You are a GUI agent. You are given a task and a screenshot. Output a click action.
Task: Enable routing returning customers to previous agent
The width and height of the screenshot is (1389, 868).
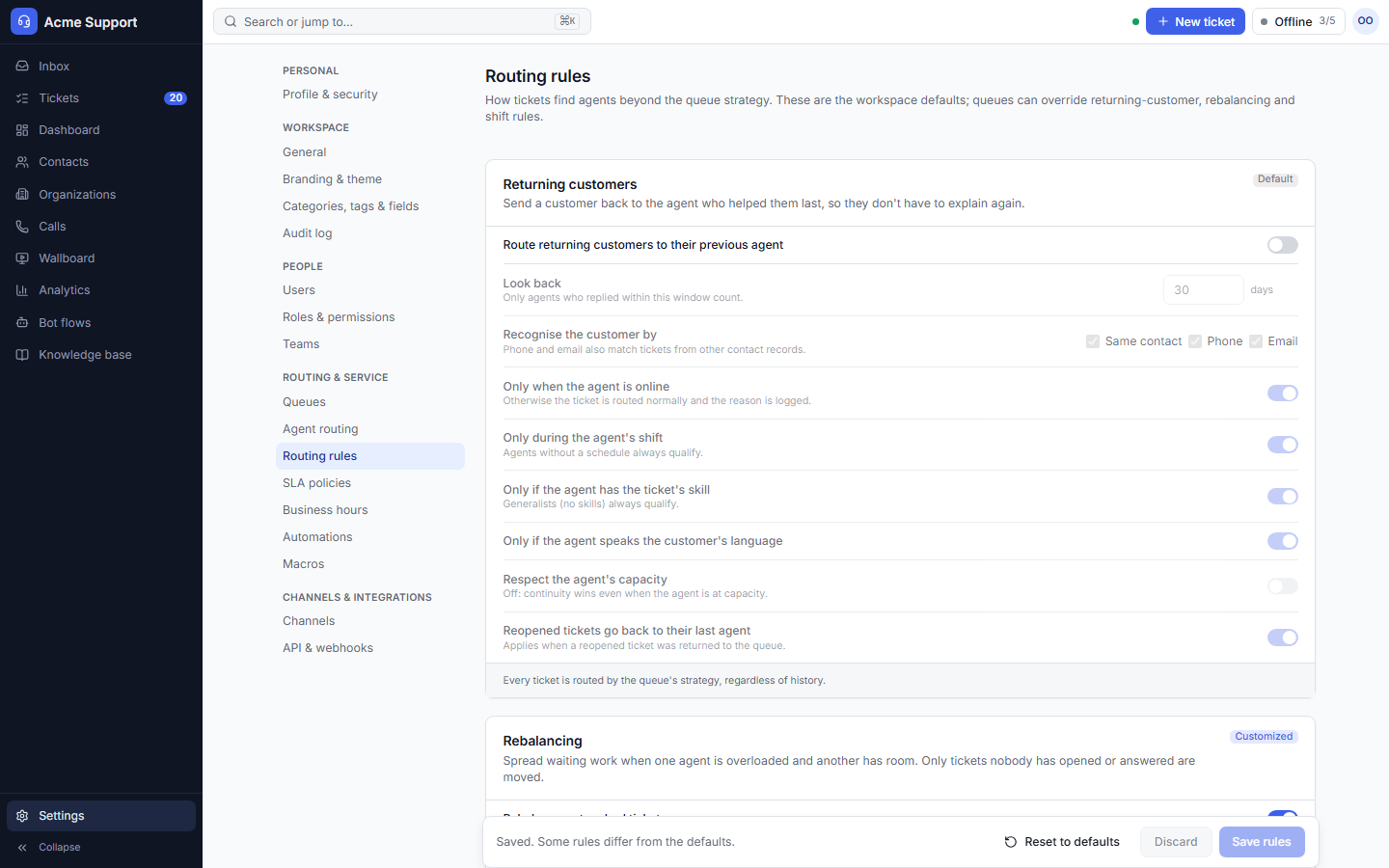pyautogui.click(x=1283, y=245)
